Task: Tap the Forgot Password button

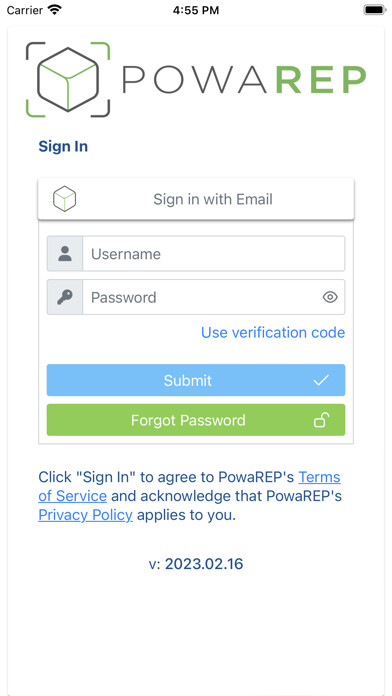Action: click(x=196, y=420)
